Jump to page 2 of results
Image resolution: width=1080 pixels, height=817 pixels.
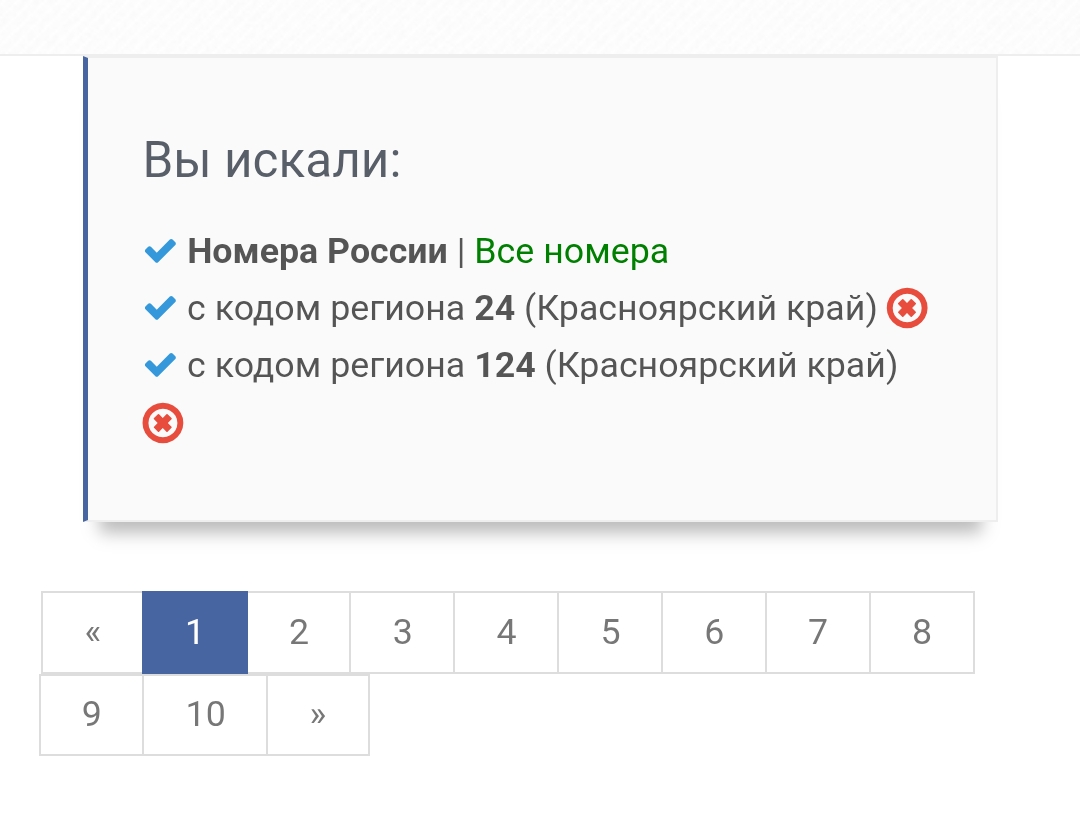click(299, 632)
